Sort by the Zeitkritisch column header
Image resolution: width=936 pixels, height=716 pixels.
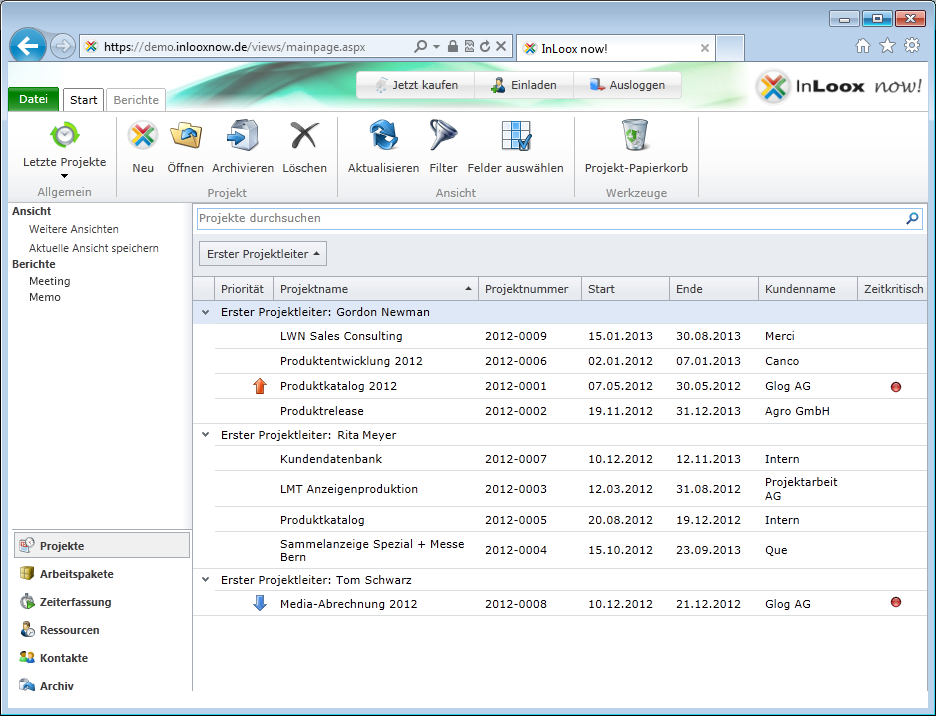pyautogui.click(x=892, y=289)
